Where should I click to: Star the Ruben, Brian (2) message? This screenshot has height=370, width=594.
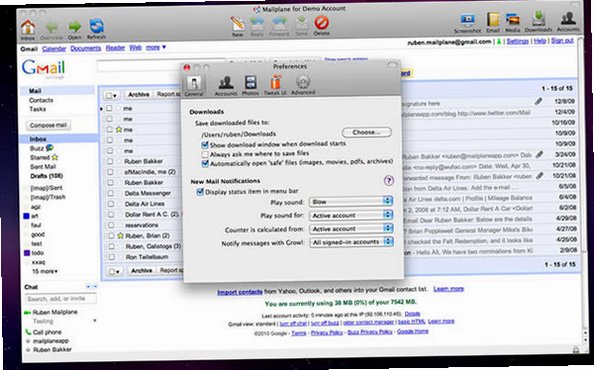pos(120,236)
